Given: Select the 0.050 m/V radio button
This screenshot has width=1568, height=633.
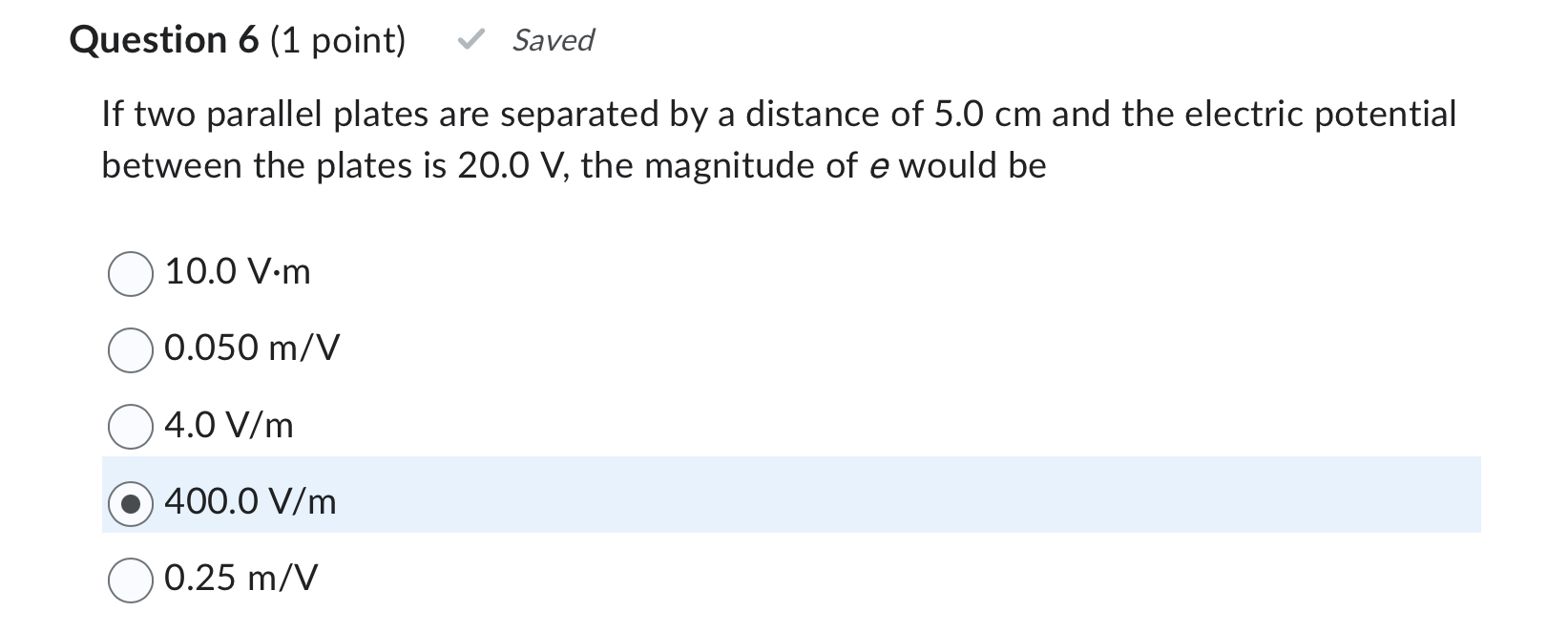Looking at the screenshot, I should (130, 349).
